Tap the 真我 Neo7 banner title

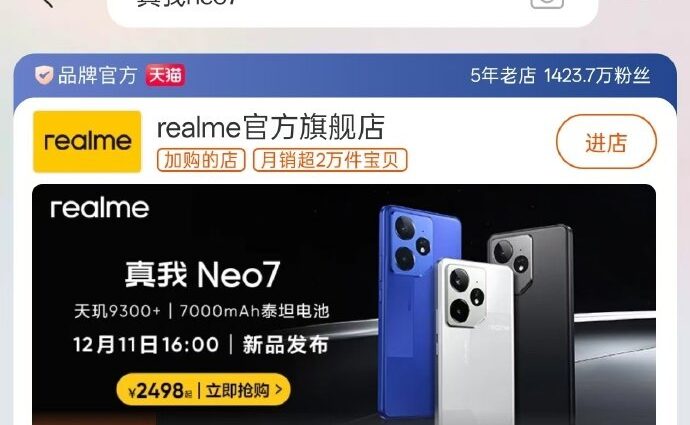coord(202,275)
